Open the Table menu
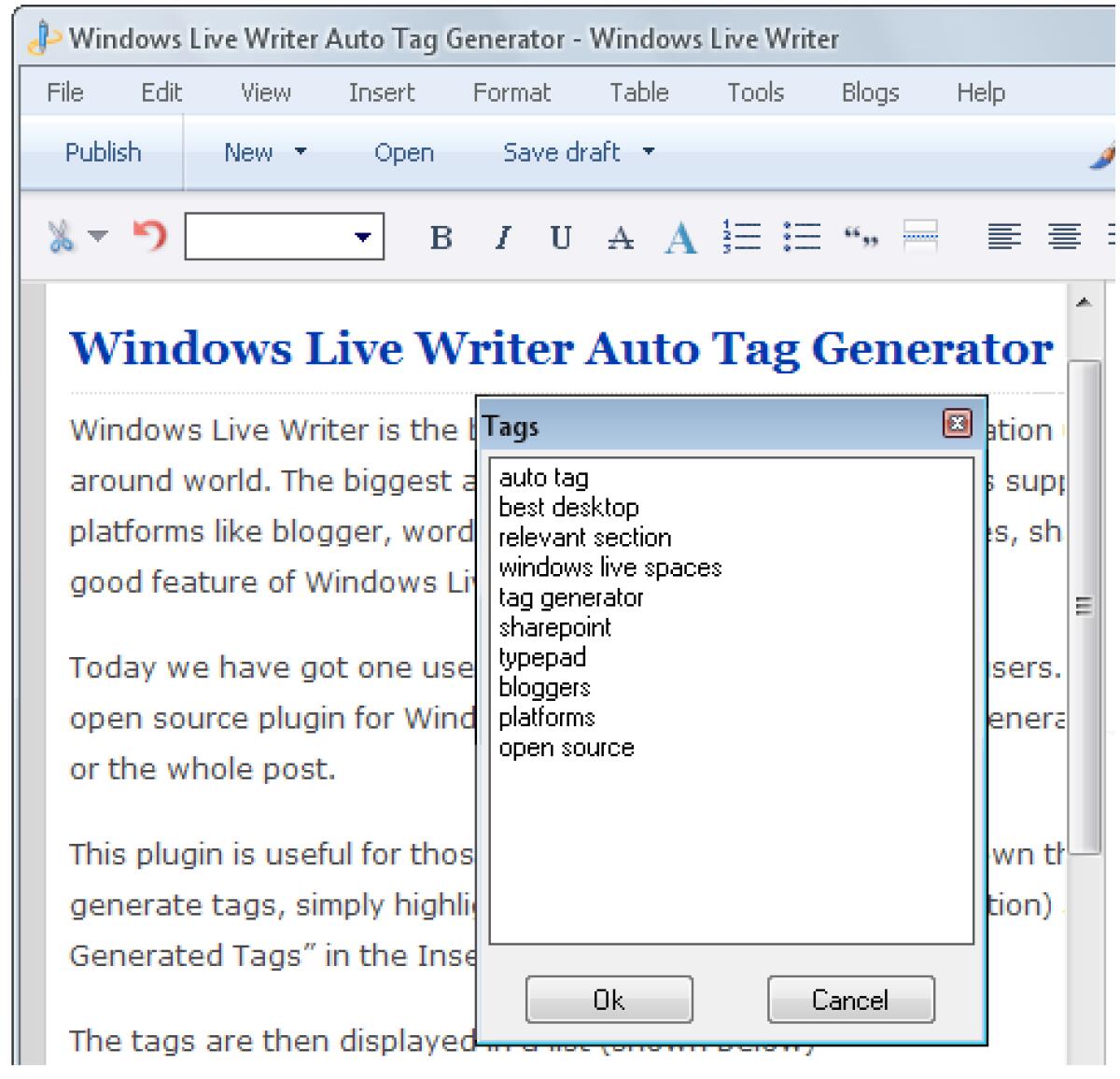The width and height of the screenshot is (1120, 1079). coord(639,92)
